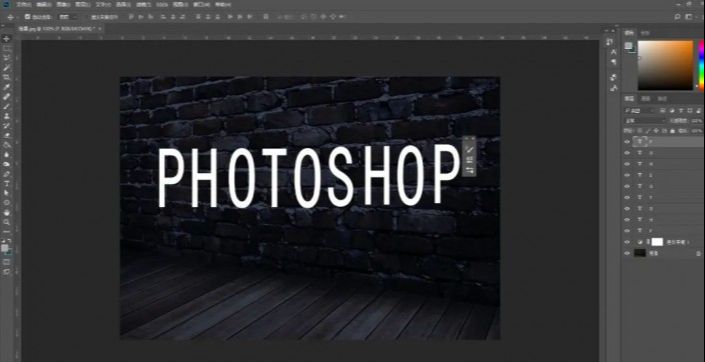
Task: Click the lock all layer icon
Action: (x=672, y=131)
